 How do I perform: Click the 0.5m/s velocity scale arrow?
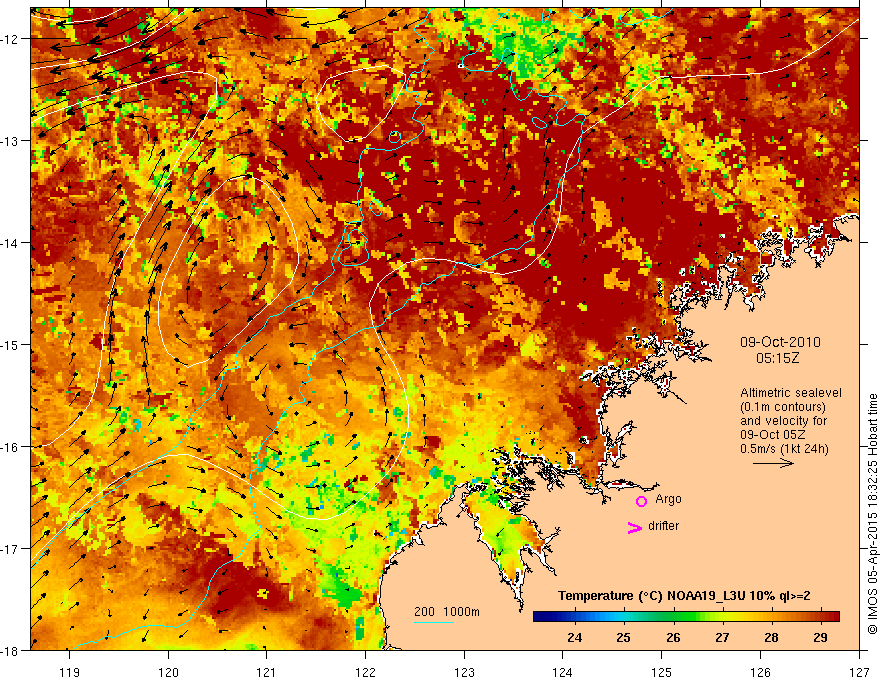click(x=773, y=463)
